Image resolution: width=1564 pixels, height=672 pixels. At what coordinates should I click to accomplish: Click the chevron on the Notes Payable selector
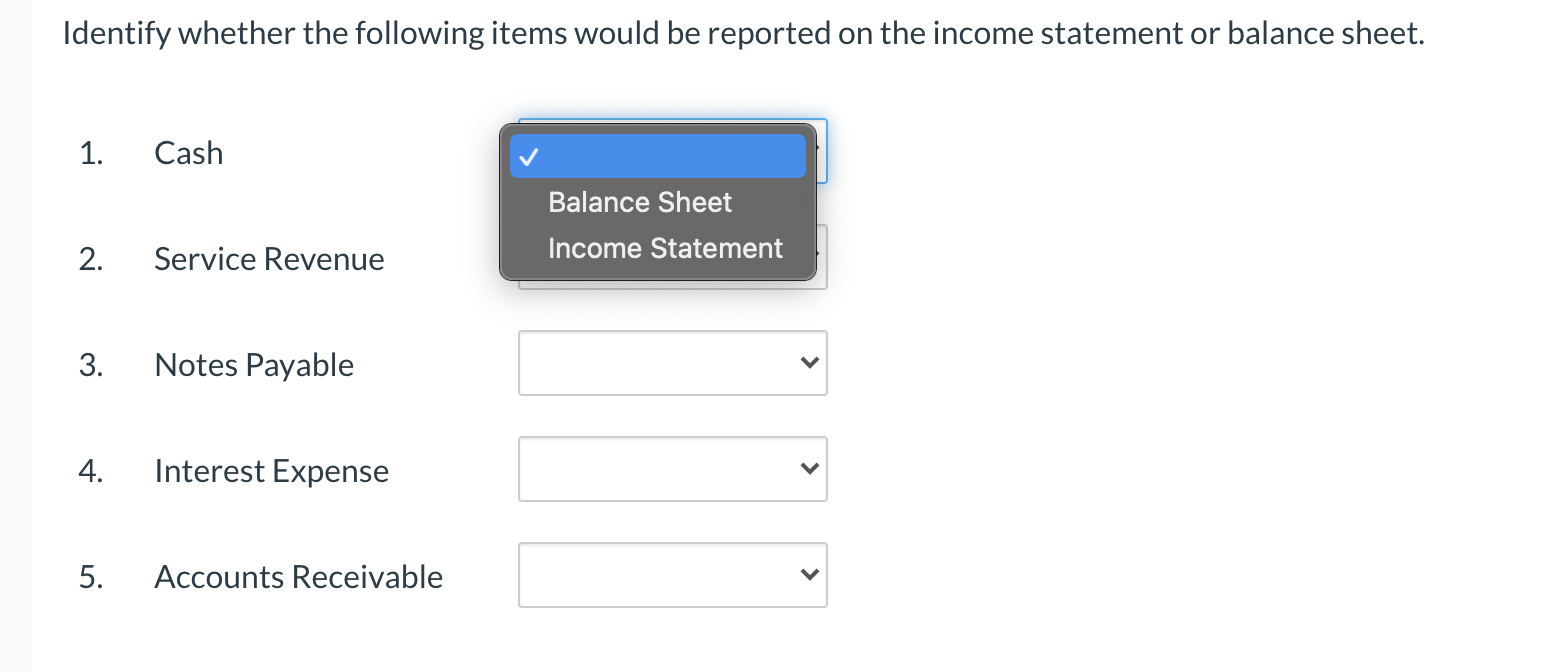tap(811, 363)
